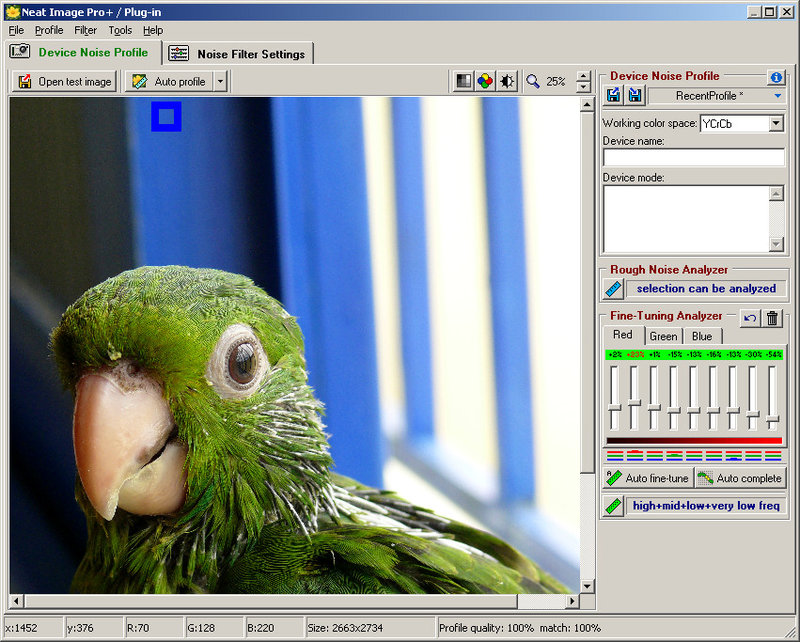Click the save profile floppy icon

click(635, 95)
